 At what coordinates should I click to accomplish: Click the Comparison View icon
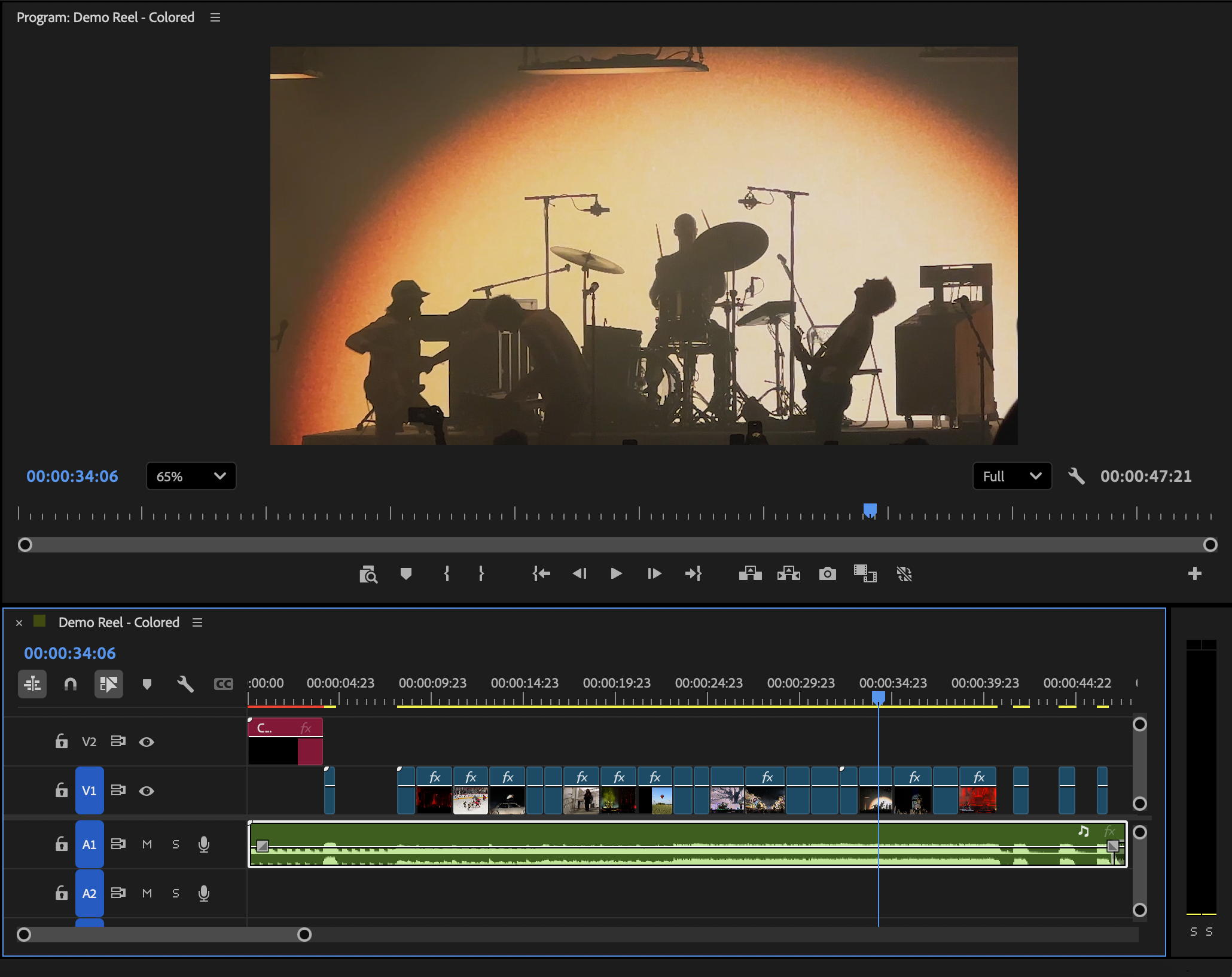tap(865, 574)
